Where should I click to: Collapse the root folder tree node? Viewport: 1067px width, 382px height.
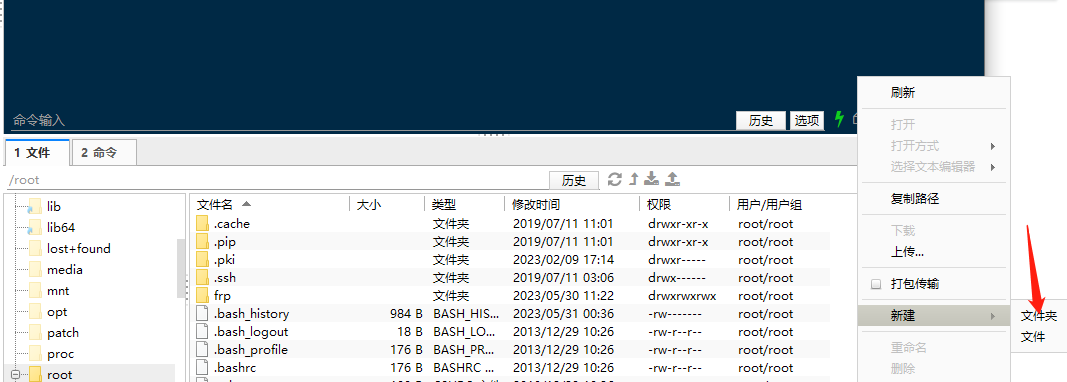tap(15, 375)
